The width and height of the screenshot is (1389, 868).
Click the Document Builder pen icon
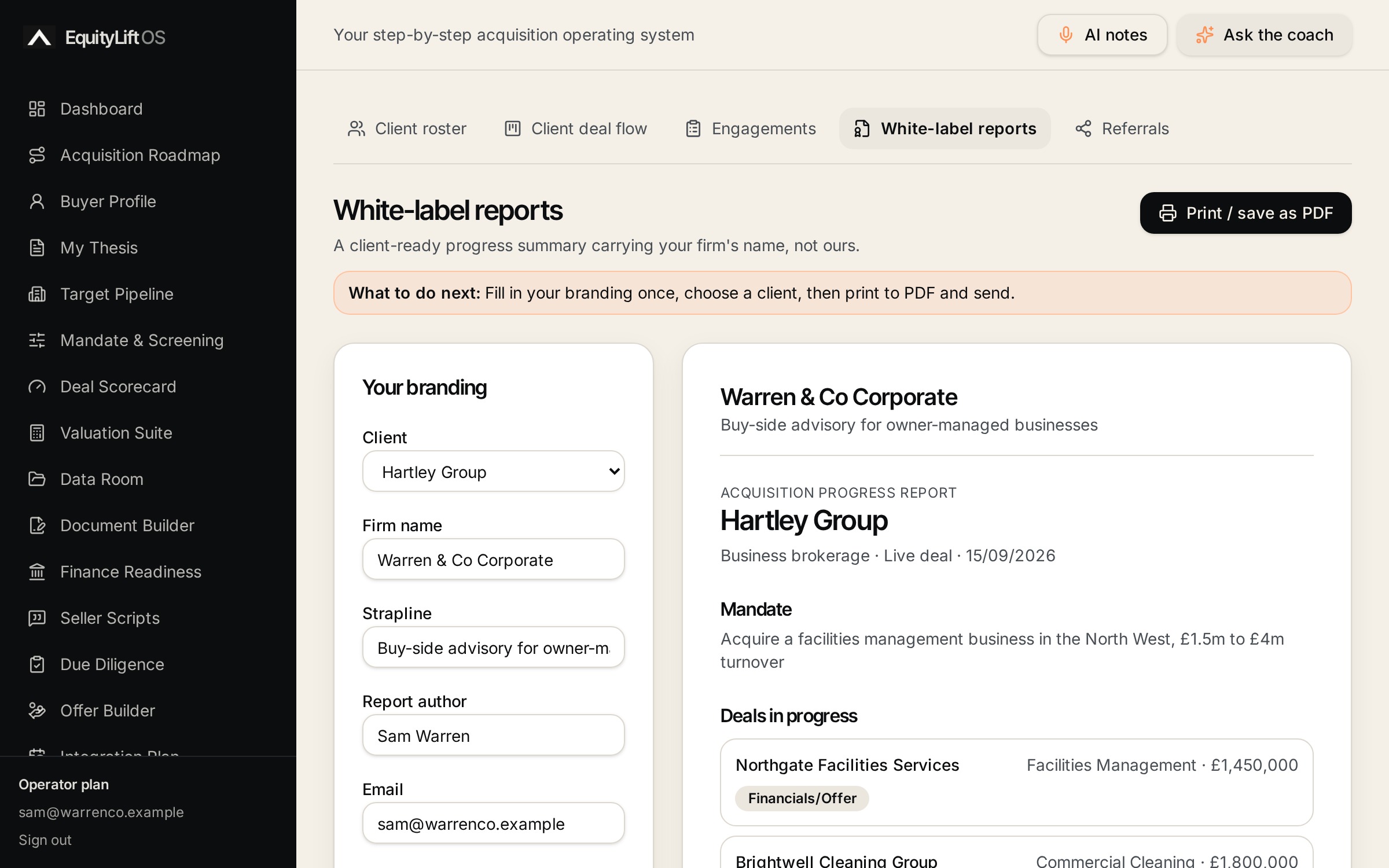click(37, 525)
